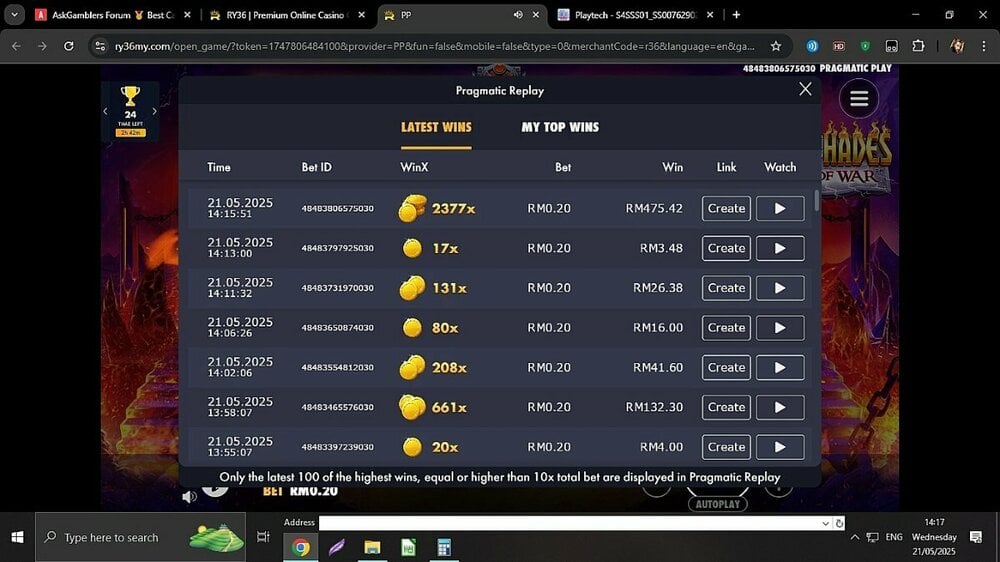Screen dimensions: 1000x562
Task: Click the replay list scrollbar
Action: (816, 200)
